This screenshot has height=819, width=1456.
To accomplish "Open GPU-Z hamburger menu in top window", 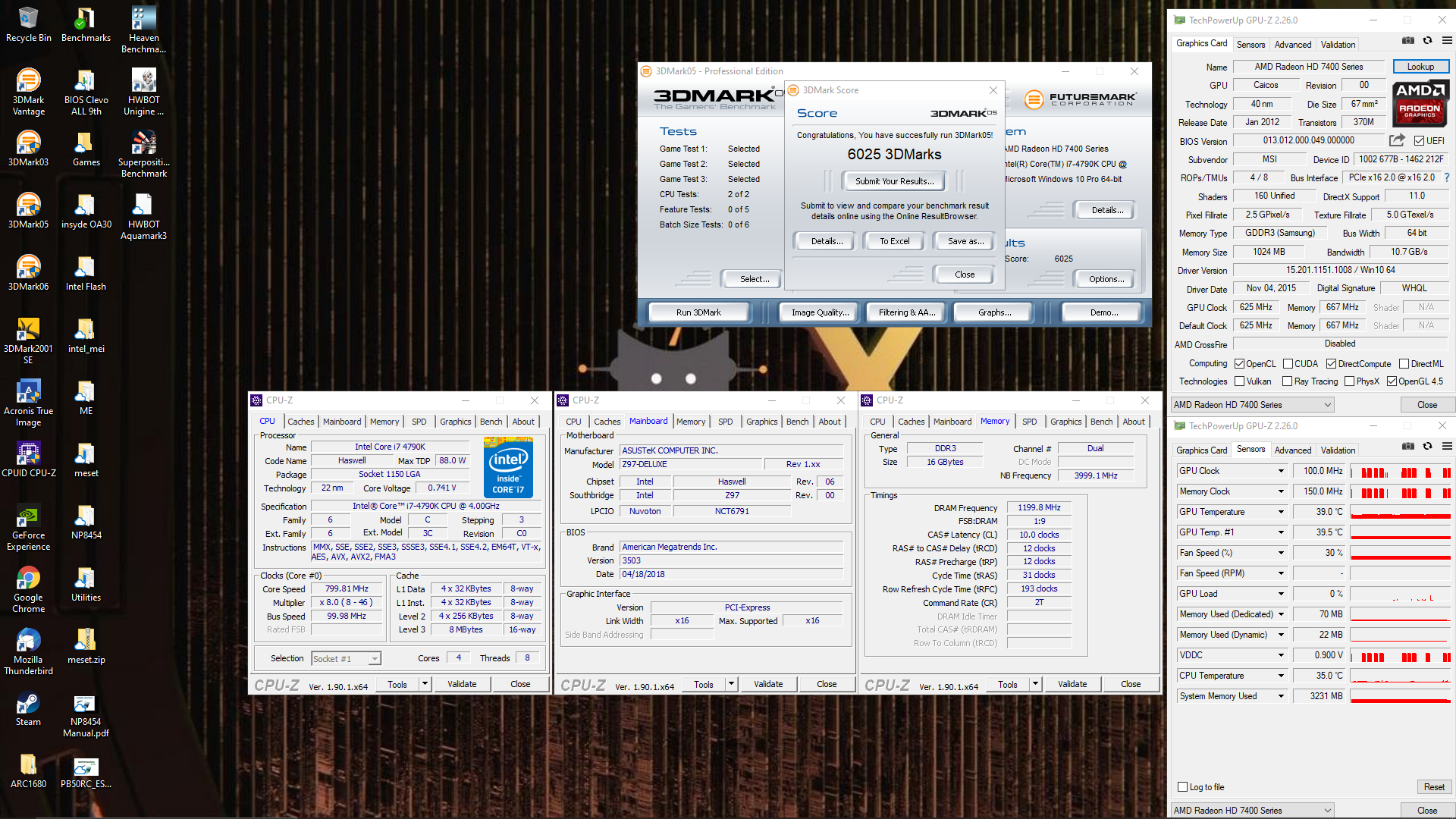I will point(1447,41).
